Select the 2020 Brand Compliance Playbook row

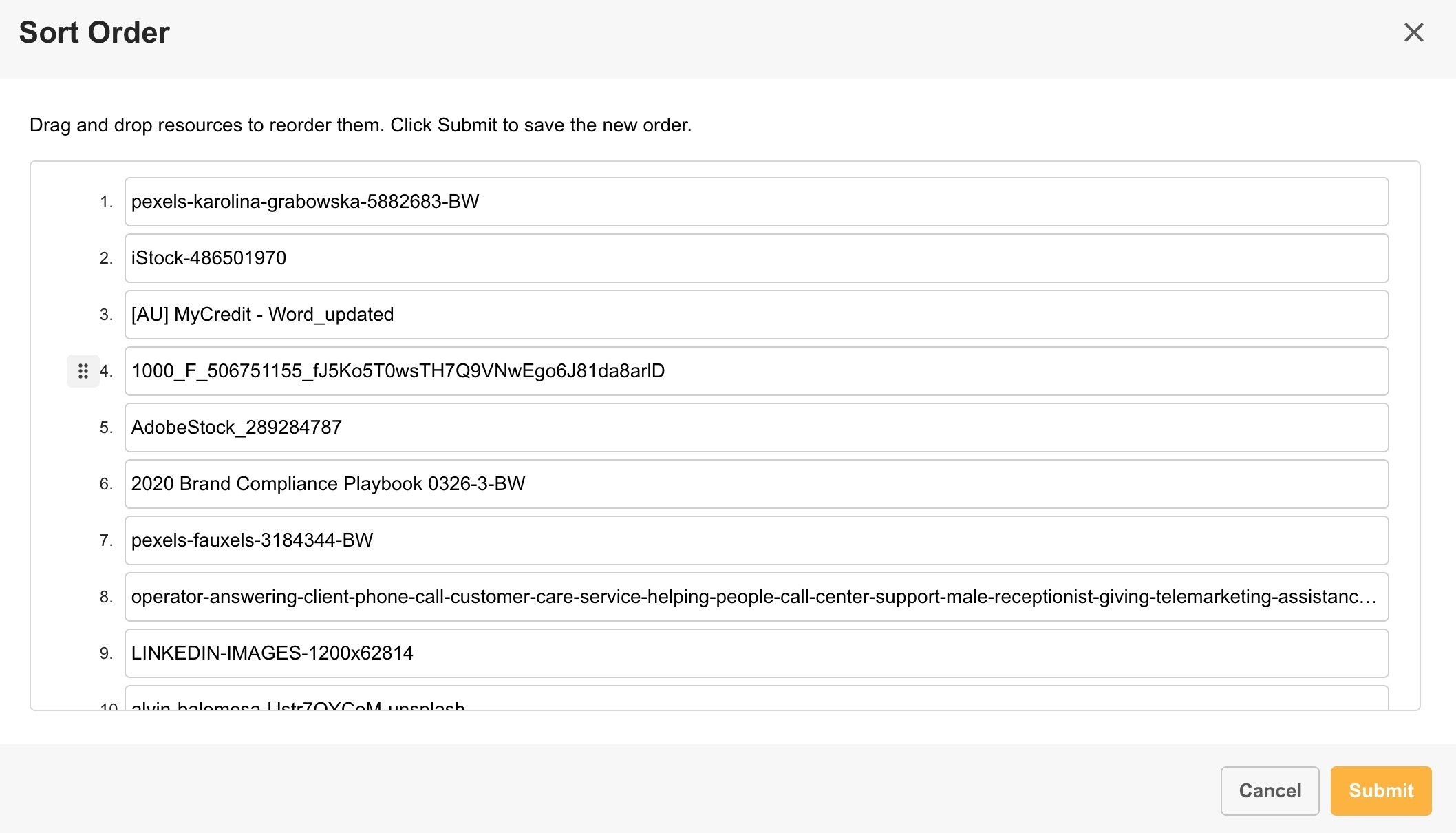point(756,484)
